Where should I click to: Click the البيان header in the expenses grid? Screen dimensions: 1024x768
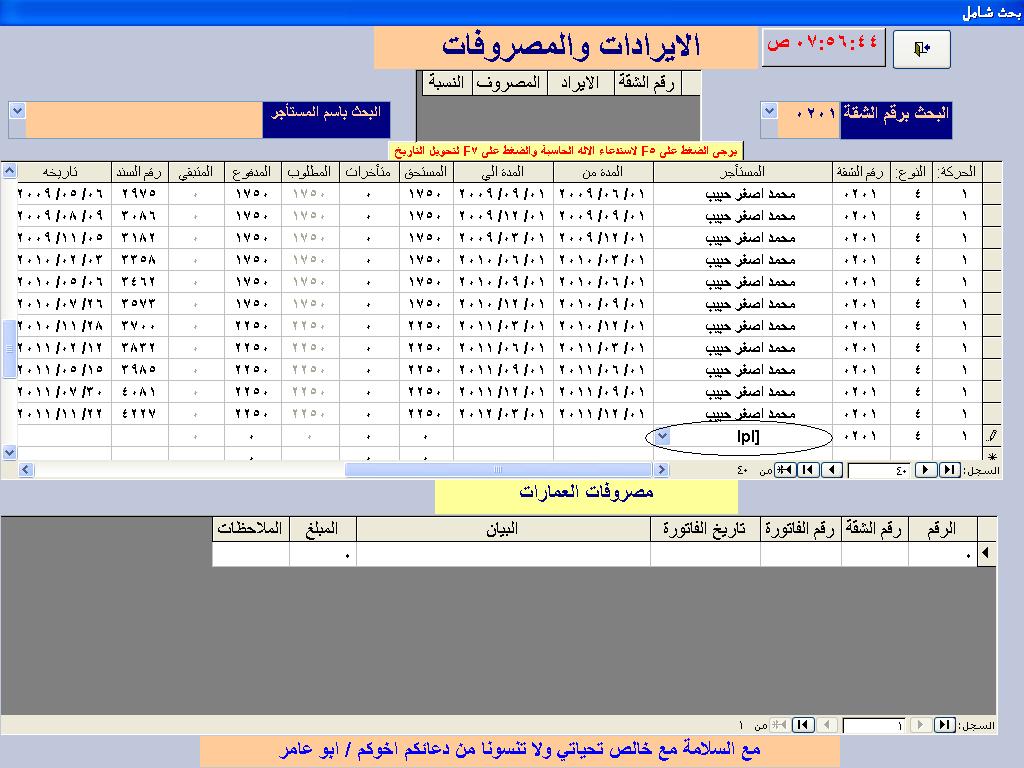(503, 529)
